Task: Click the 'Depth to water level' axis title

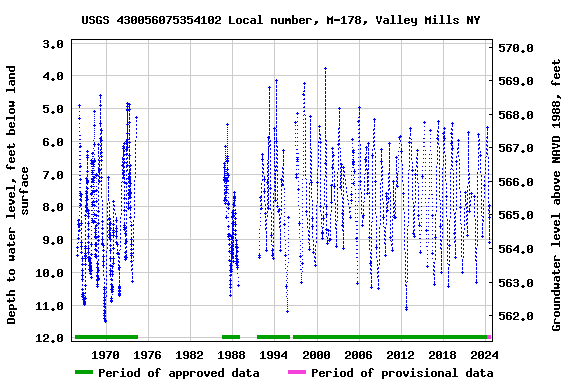Action: [x=17, y=195]
